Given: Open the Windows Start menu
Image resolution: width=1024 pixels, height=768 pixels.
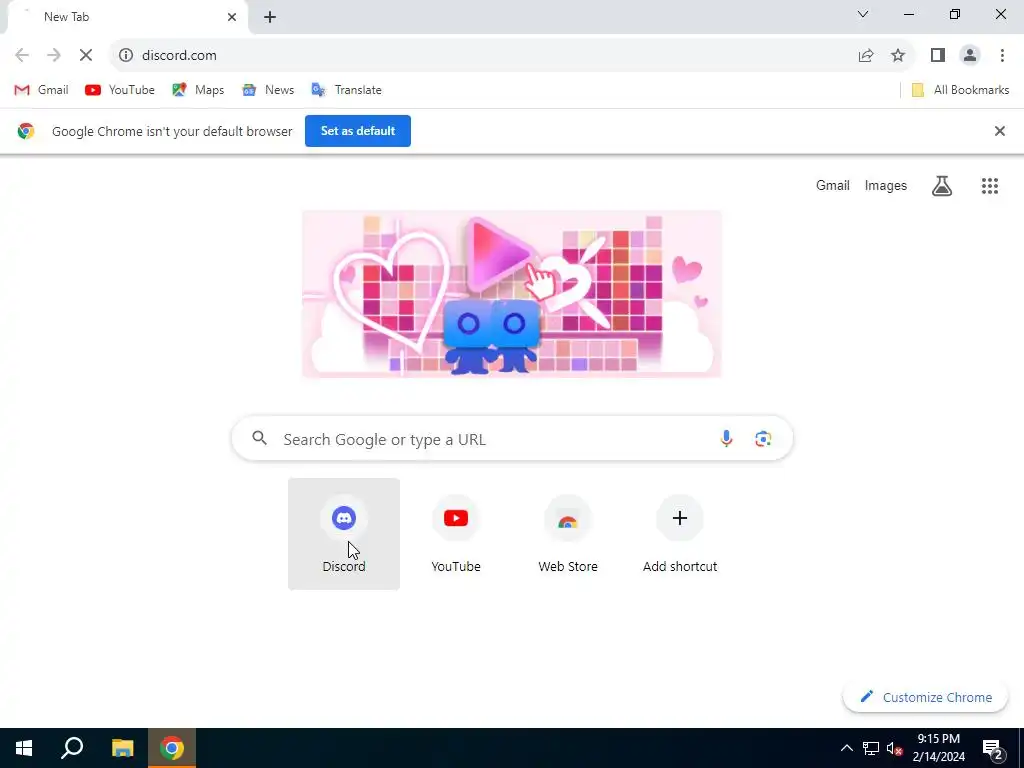Looking at the screenshot, I should [x=24, y=748].
